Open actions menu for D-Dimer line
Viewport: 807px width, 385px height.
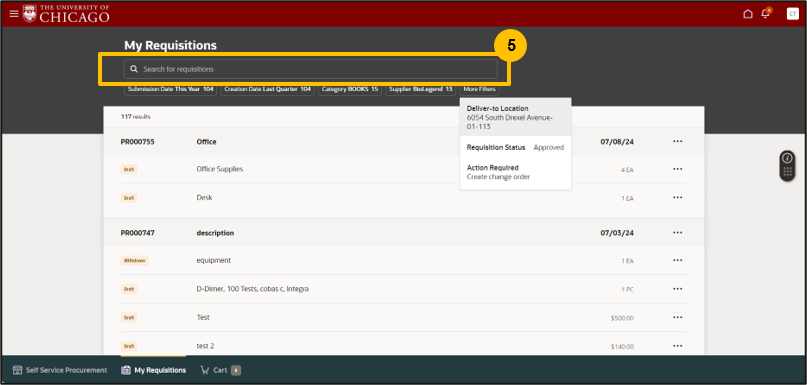point(677,289)
